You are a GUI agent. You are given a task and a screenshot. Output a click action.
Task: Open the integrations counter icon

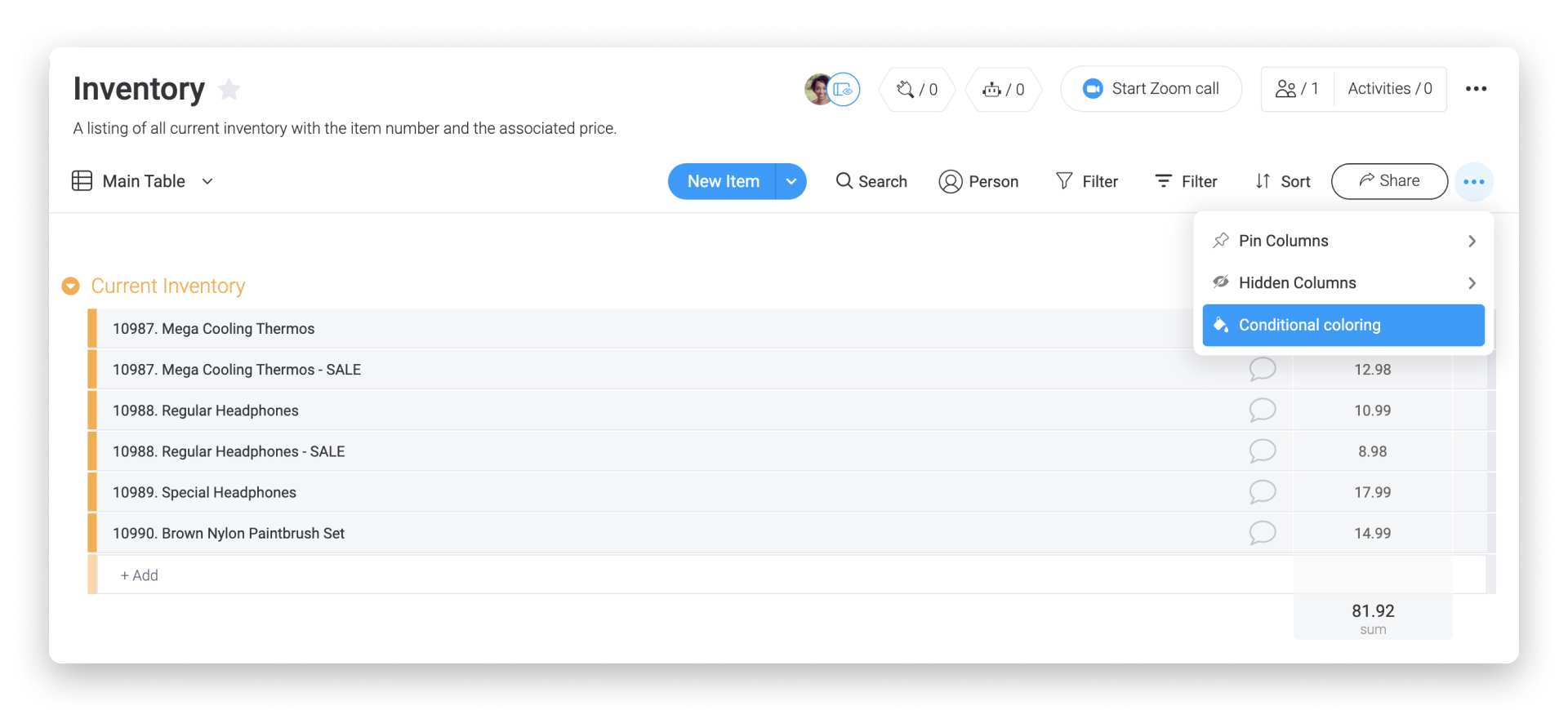(x=917, y=89)
